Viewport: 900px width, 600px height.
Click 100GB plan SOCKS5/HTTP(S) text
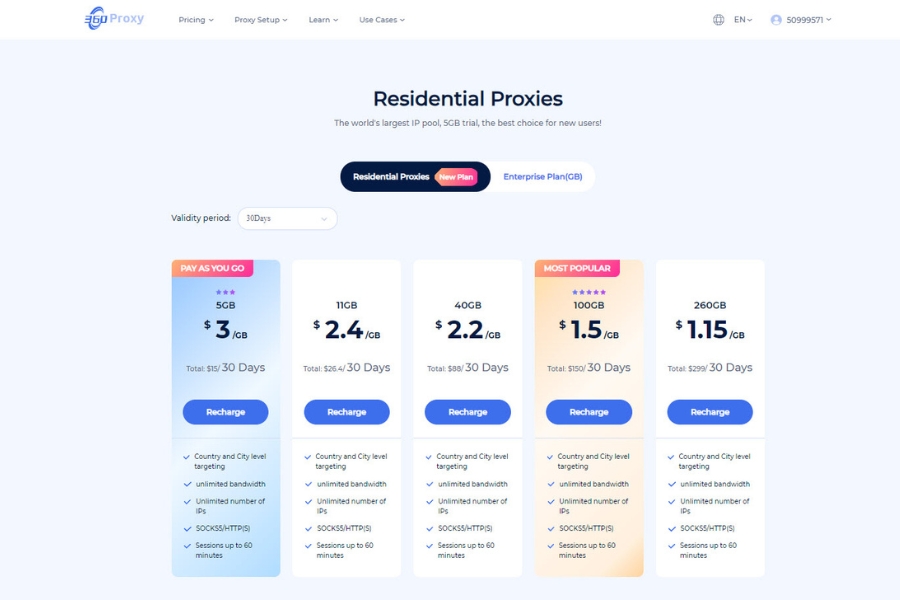[586, 528]
